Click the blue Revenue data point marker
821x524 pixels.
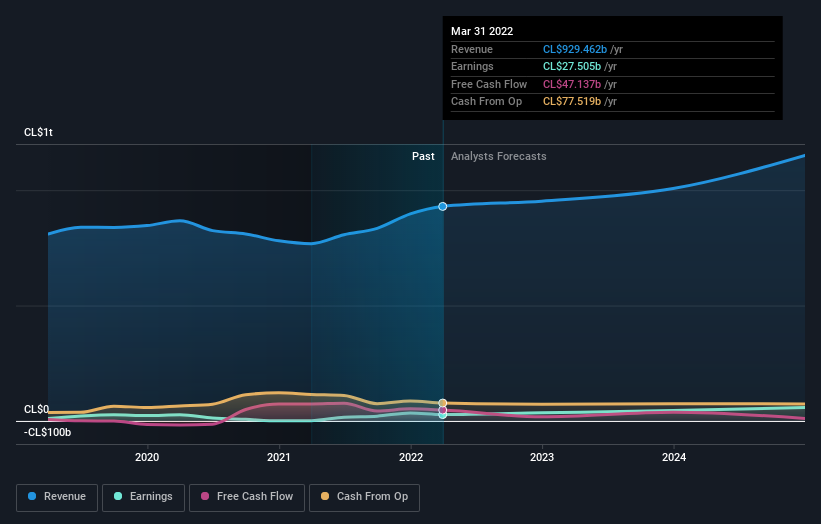pyautogui.click(x=443, y=206)
